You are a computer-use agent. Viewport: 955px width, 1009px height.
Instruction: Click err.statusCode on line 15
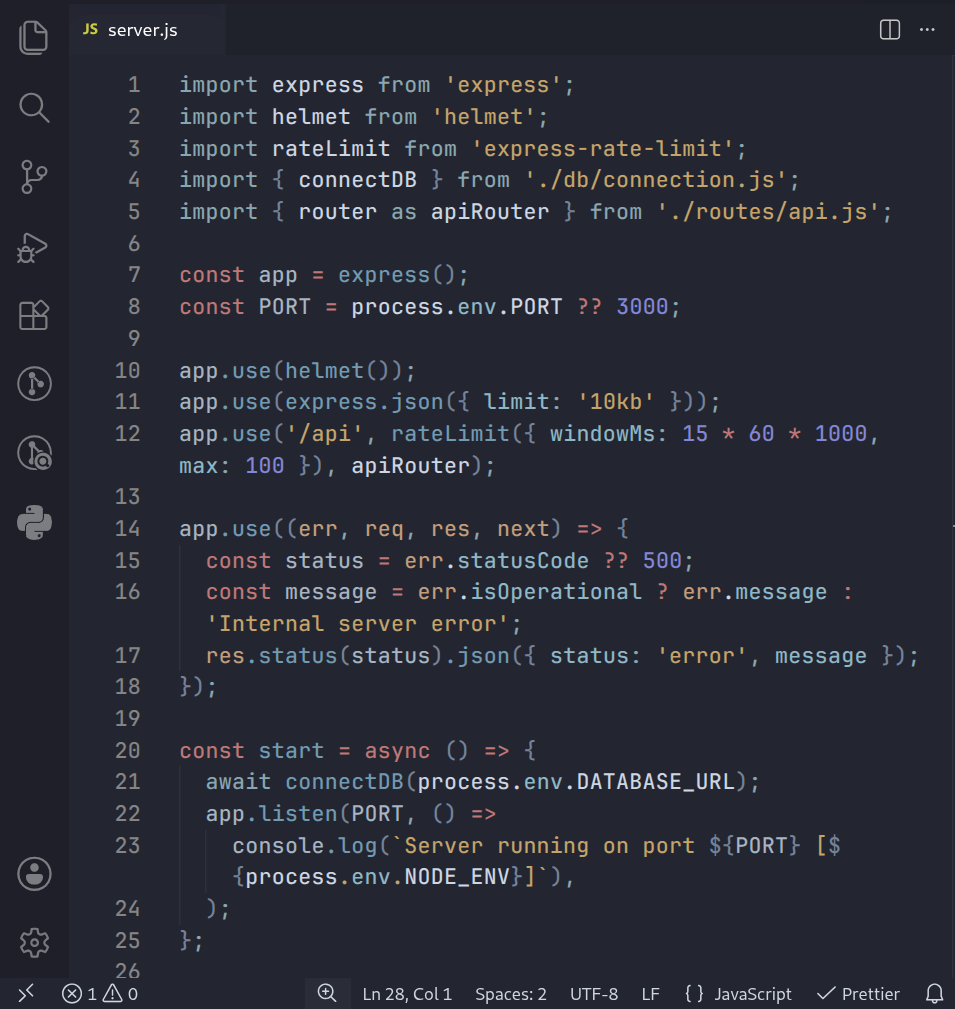coord(496,560)
